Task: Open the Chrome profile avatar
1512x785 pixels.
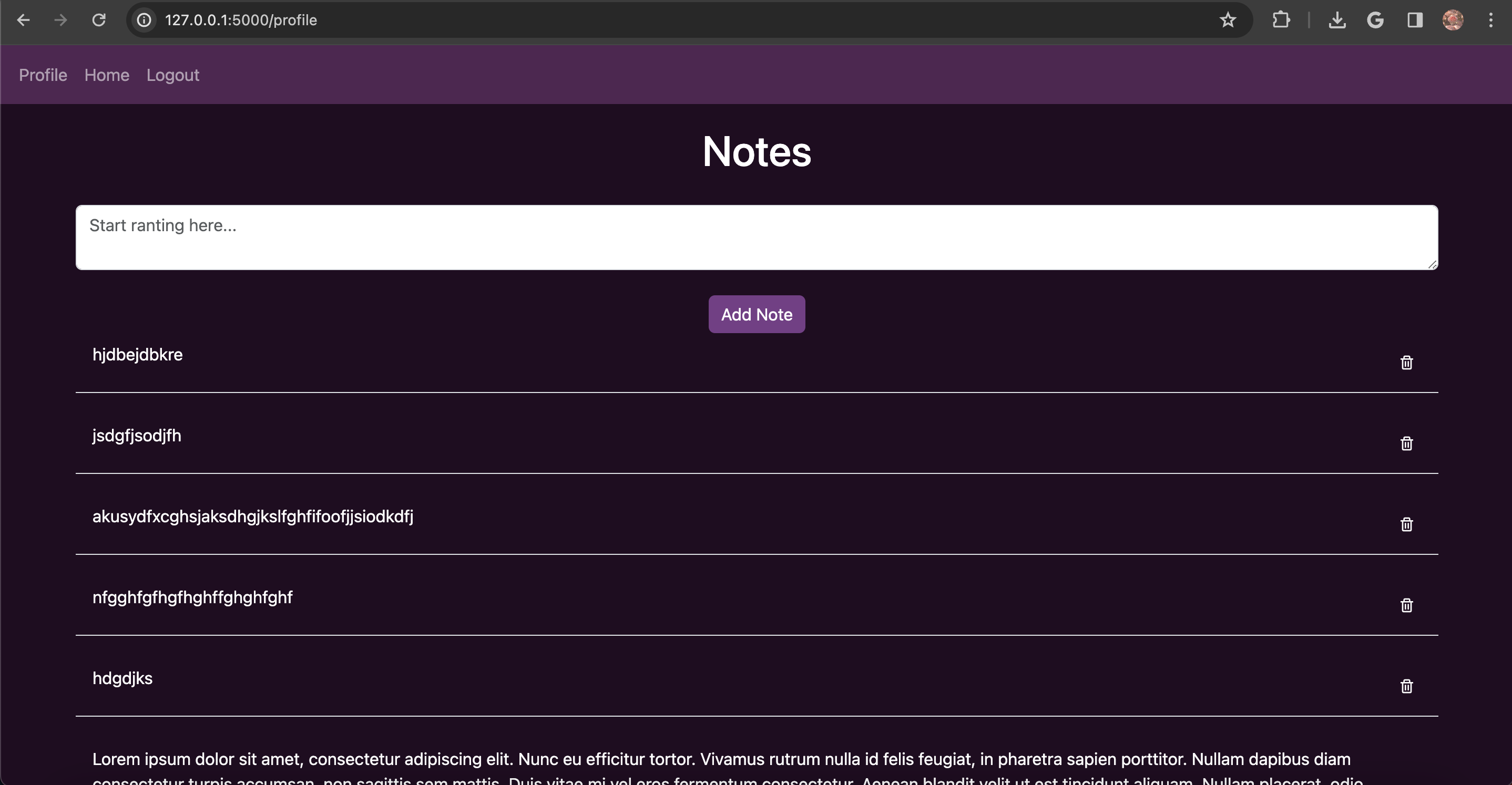Action: 1453,20
